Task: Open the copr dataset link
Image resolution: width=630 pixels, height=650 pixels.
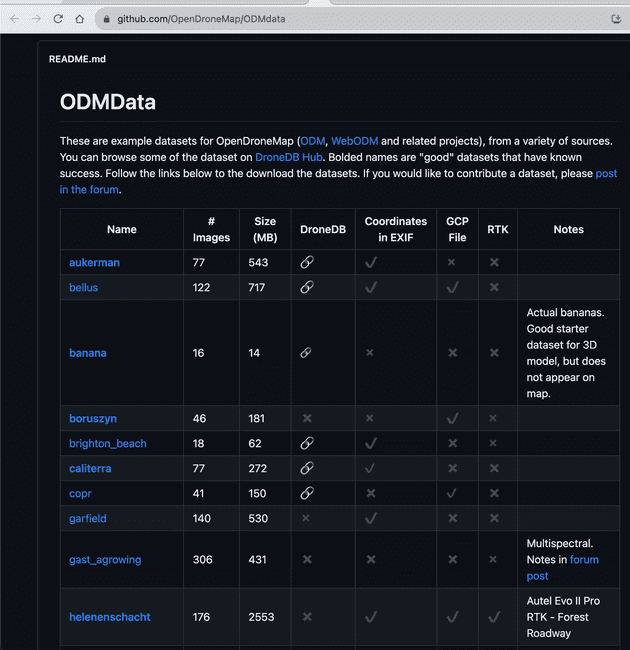Action: pos(80,494)
